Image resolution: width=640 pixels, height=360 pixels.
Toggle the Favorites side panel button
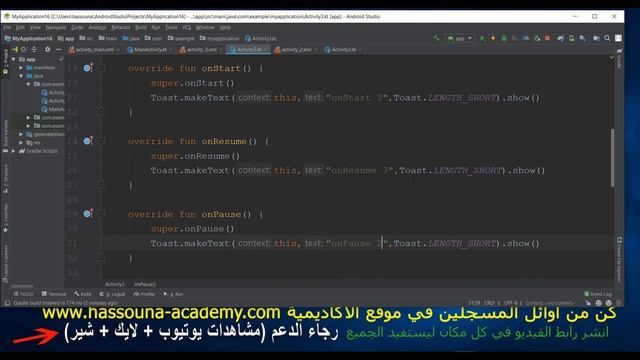[6, 218]
